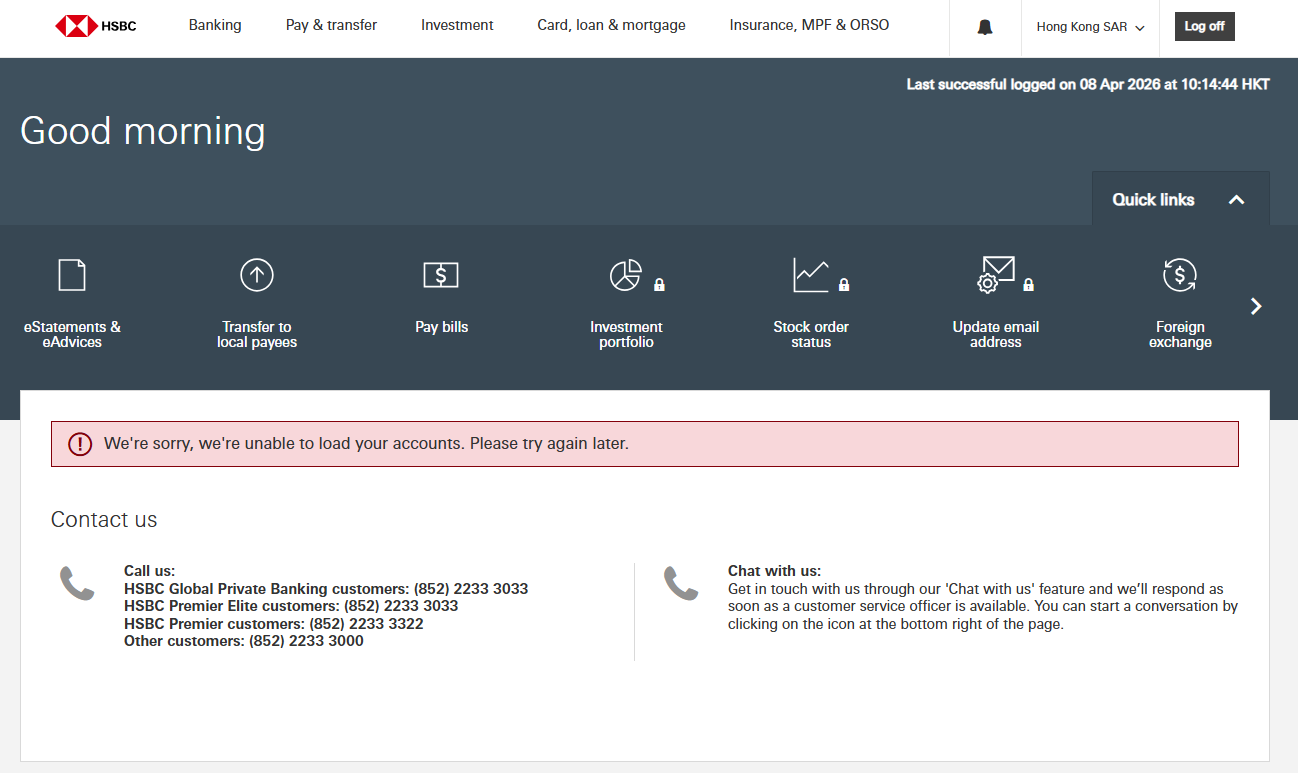Open the Pay & transfer menu
1298x773 pixels.
tap(331, 25)
